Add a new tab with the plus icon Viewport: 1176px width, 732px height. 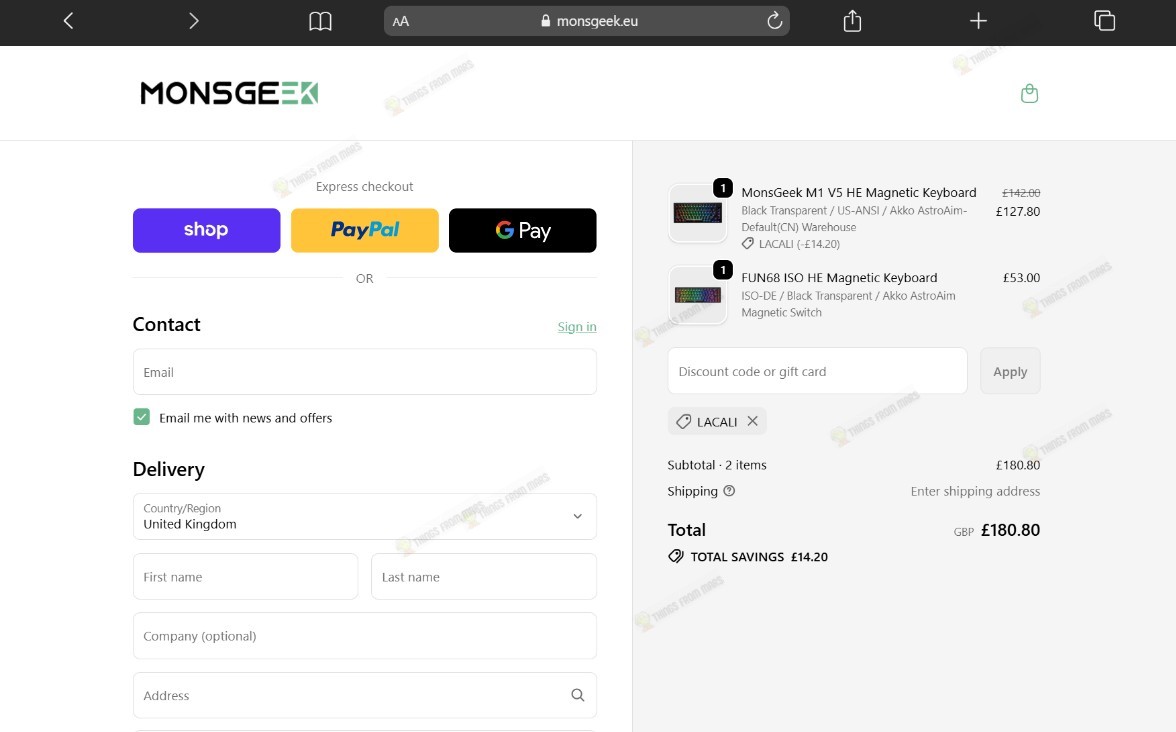[978, 21]
